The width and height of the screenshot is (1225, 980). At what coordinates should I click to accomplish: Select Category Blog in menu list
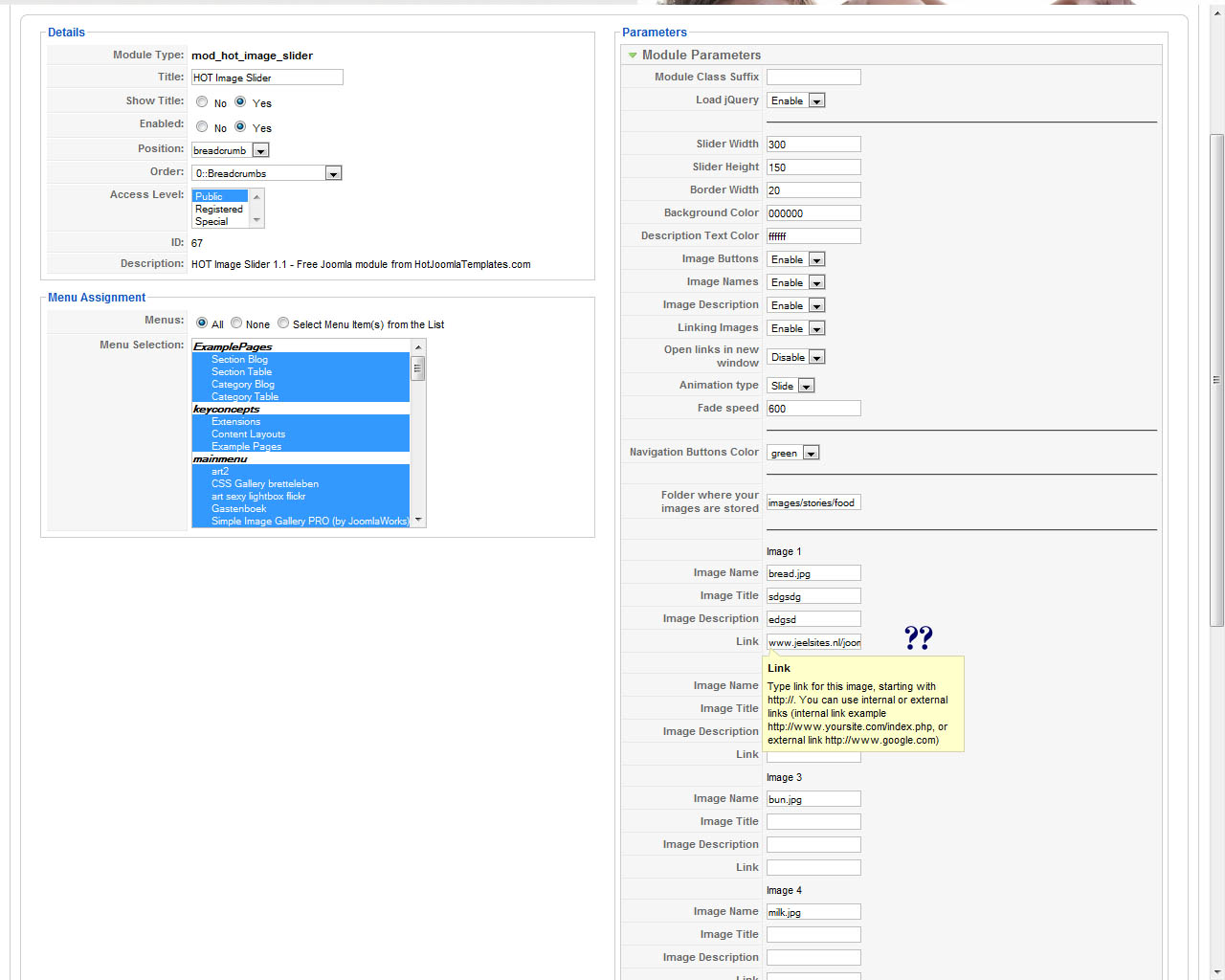(301, 384)
